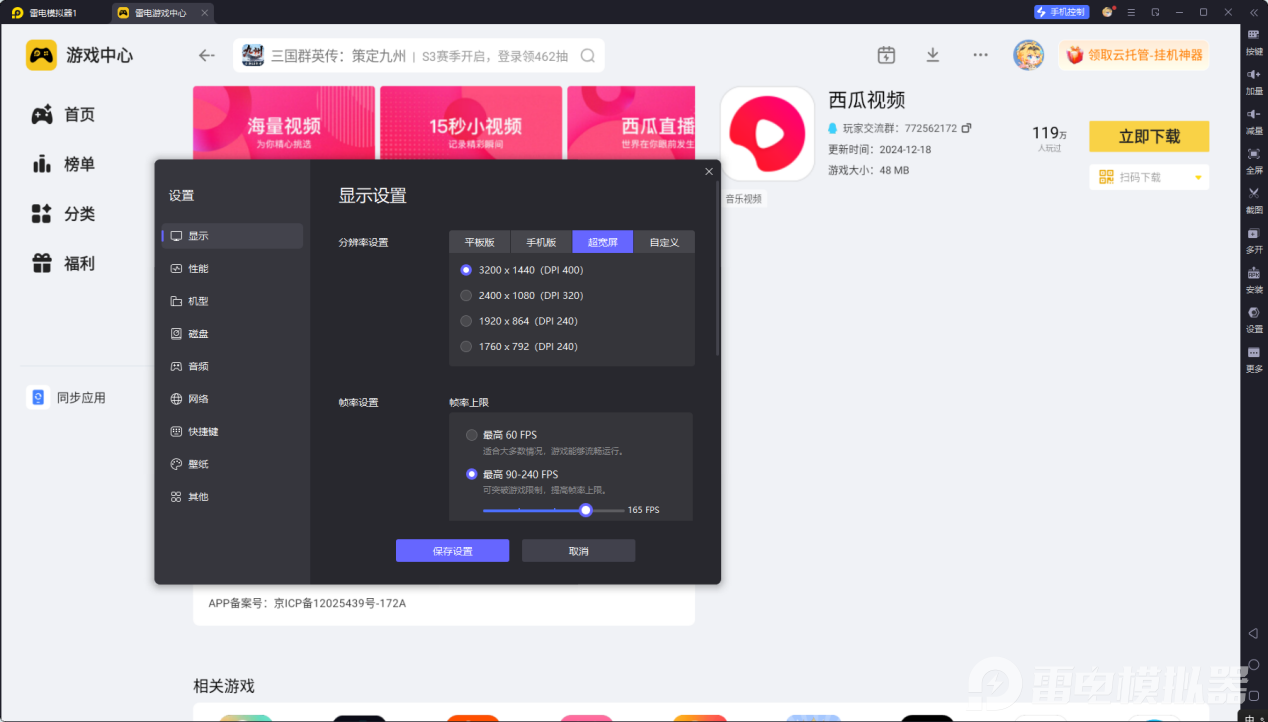
Task: Close the settings dialog with X
Action: 709,171
